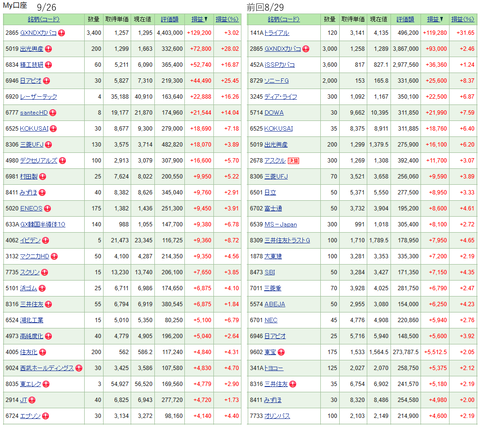The image size is (480, 431).
Task: Open the ABEJA stock link
Action: tap(275, 304)
